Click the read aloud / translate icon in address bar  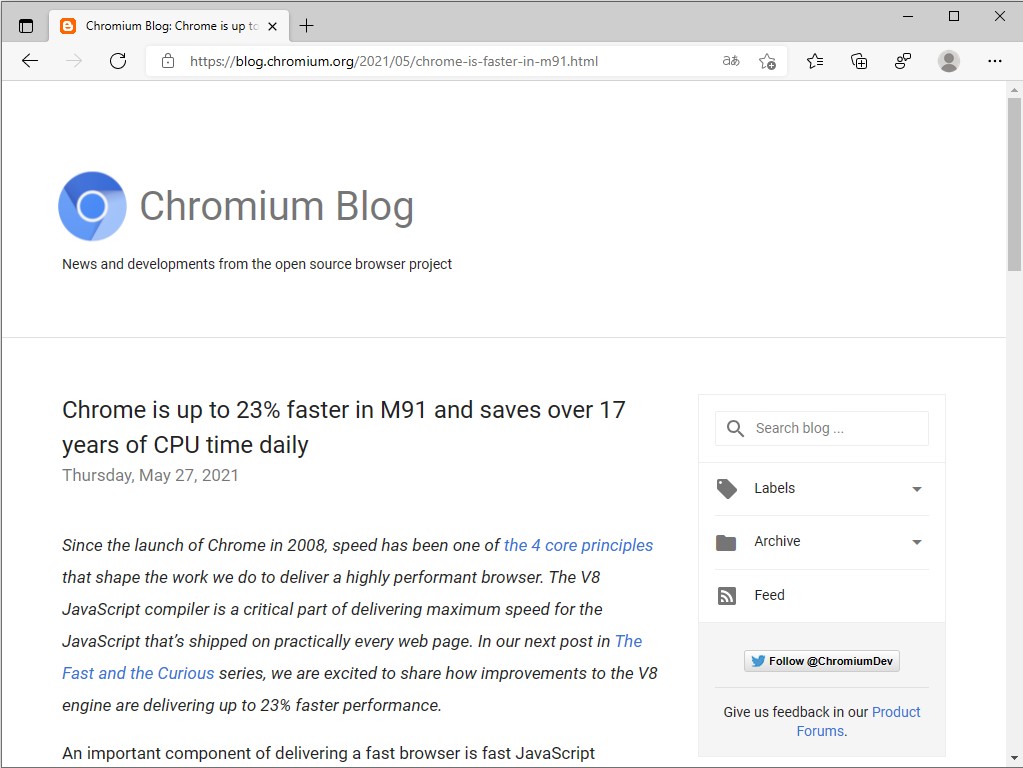tap(730, 61)
